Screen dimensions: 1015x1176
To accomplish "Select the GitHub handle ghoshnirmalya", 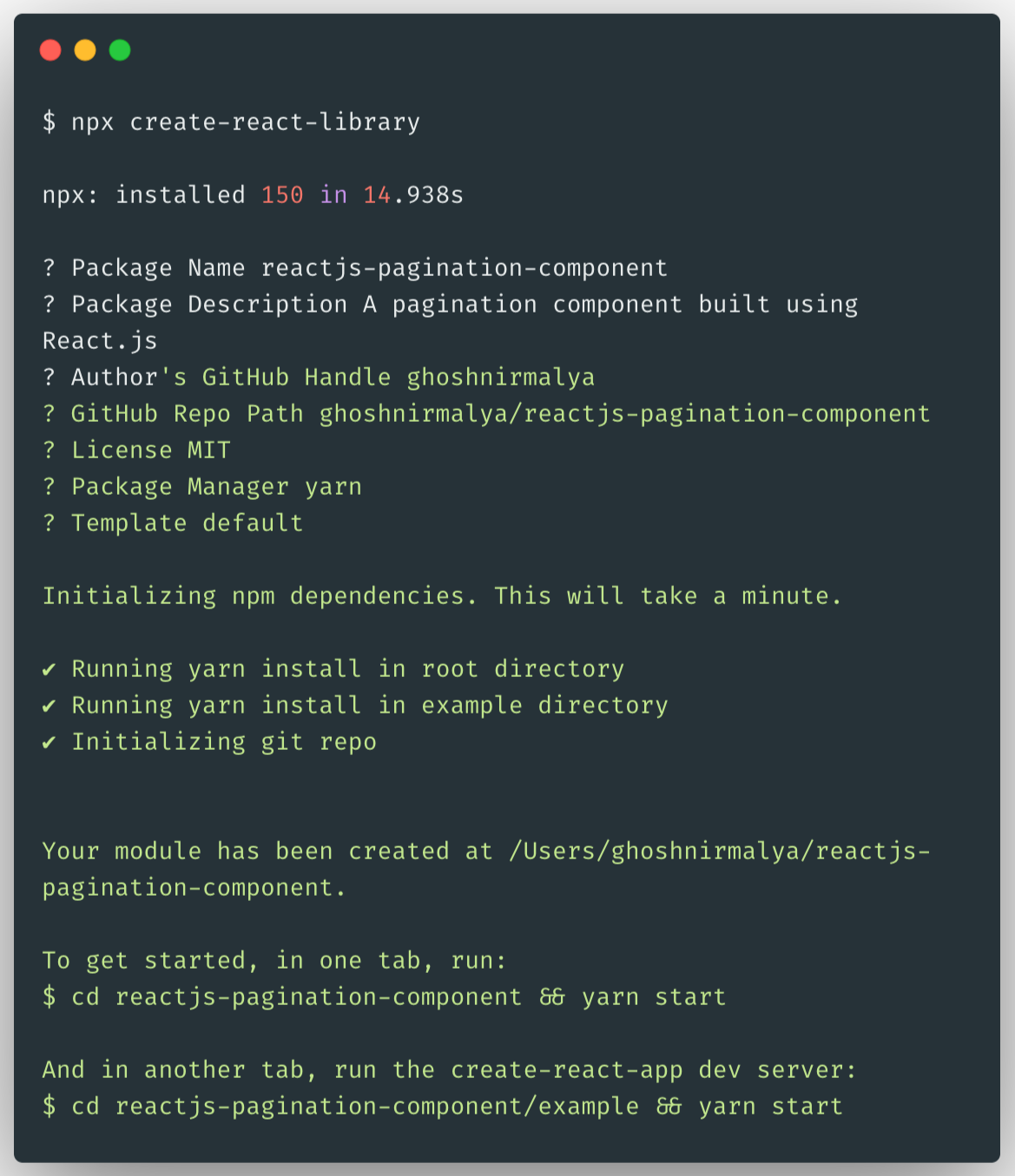I will click(499, 377).
